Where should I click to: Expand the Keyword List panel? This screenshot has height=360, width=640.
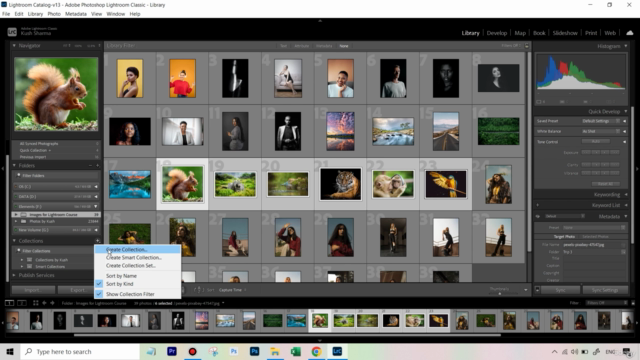(625, 205)
